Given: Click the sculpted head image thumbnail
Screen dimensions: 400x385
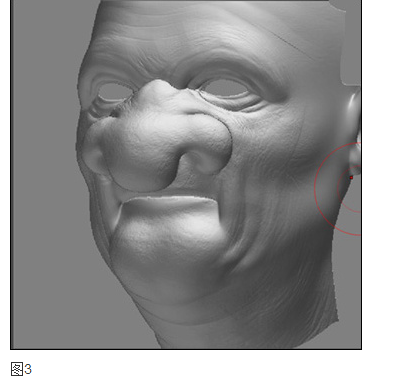Looking at the screenshot, I should point(186,174).
